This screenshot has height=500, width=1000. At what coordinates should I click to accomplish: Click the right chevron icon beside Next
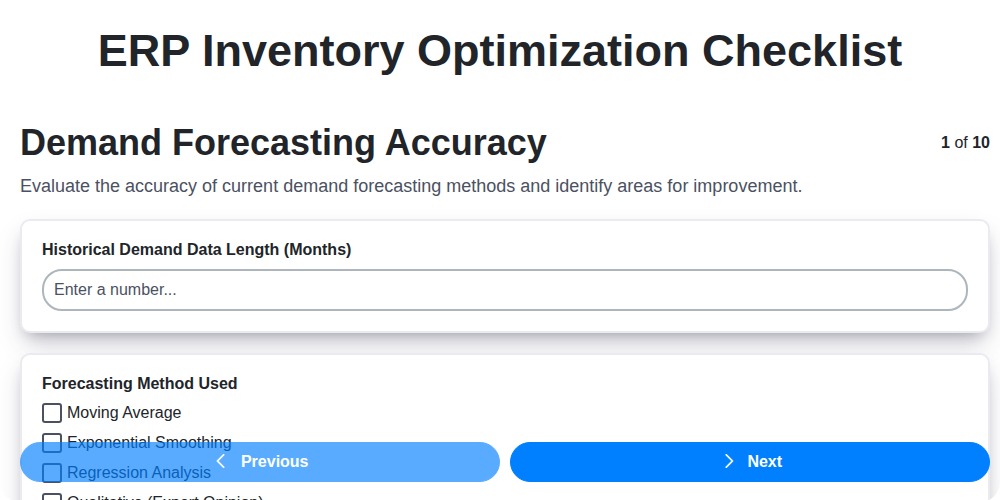tap(729, 461)
